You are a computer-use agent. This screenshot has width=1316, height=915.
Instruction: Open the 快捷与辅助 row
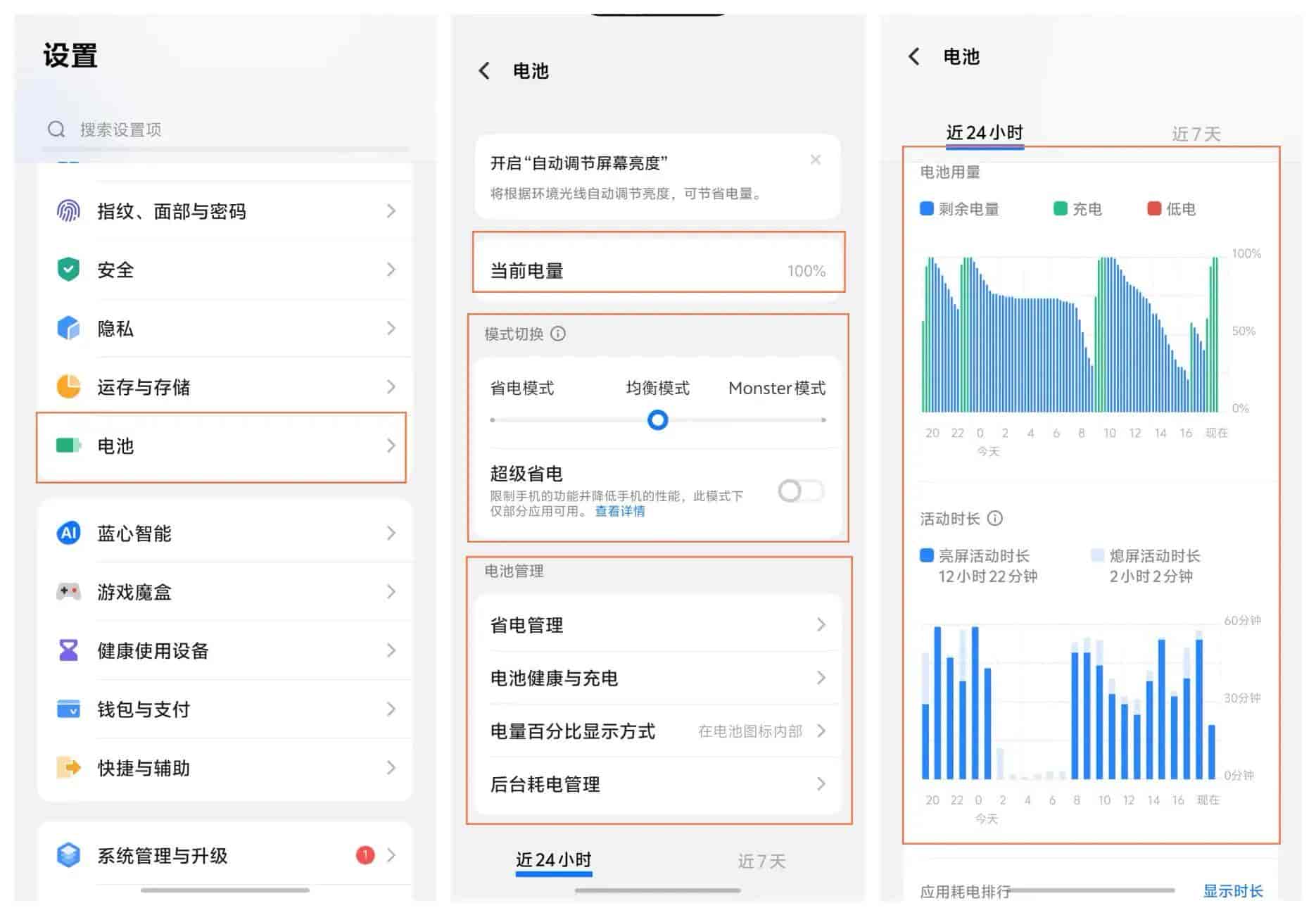(x=225, y=767)
